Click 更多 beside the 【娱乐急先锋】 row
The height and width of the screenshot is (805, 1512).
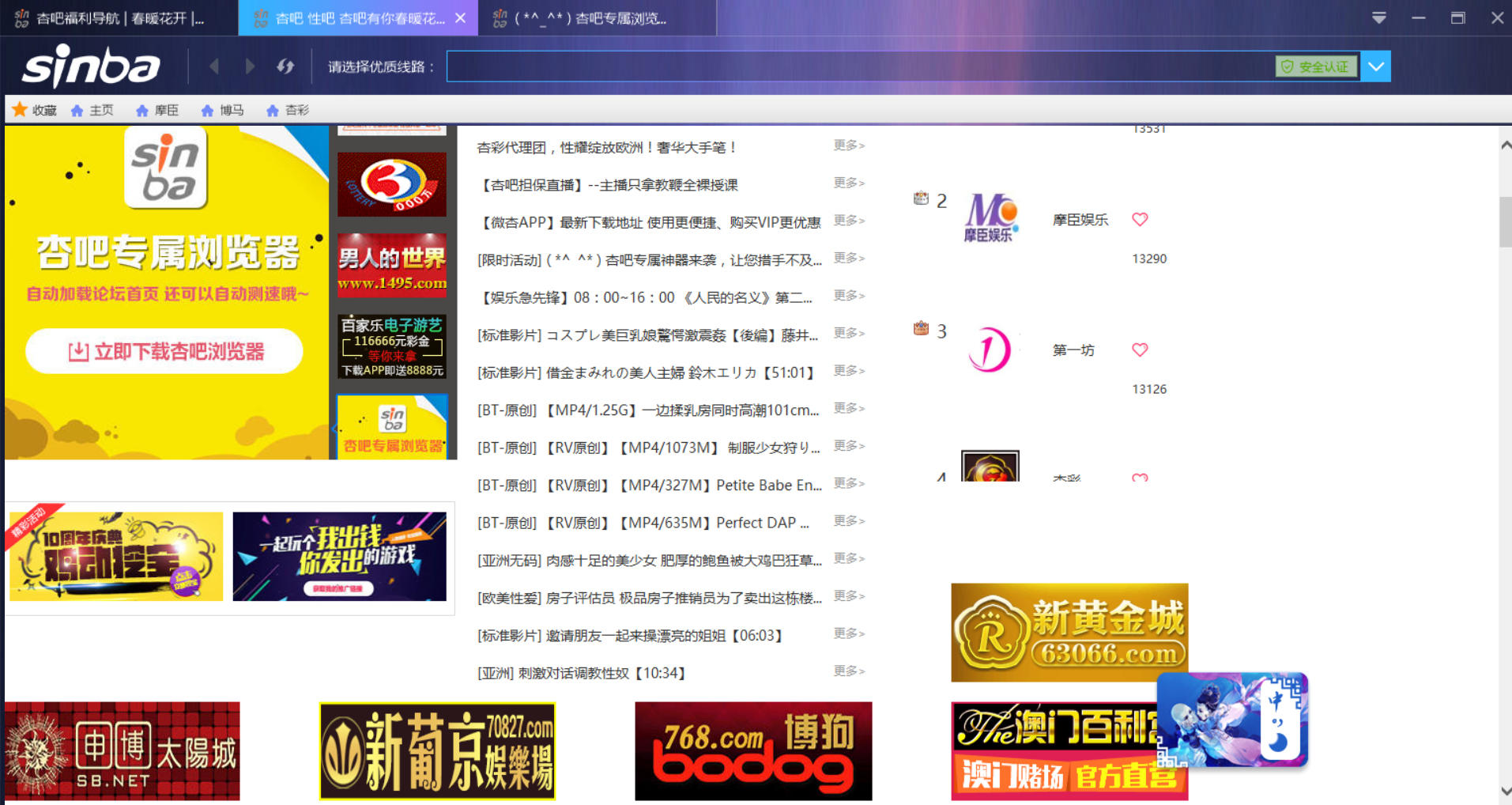coord(849,296)
